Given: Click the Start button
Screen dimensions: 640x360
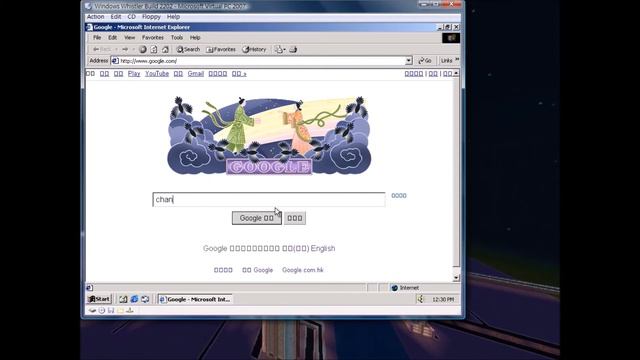Looking at the screenshot, I should [x=99, y=299].
